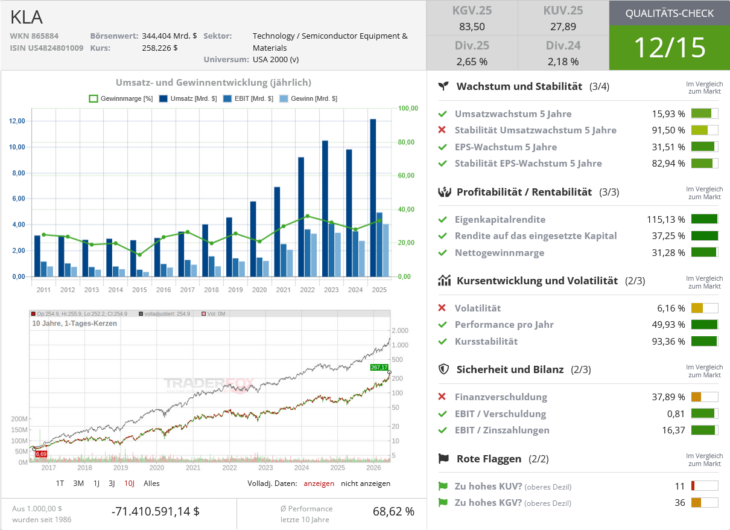Click the green 12/15 quality score box
Screen dimensions: 730x530
point(669,48)
